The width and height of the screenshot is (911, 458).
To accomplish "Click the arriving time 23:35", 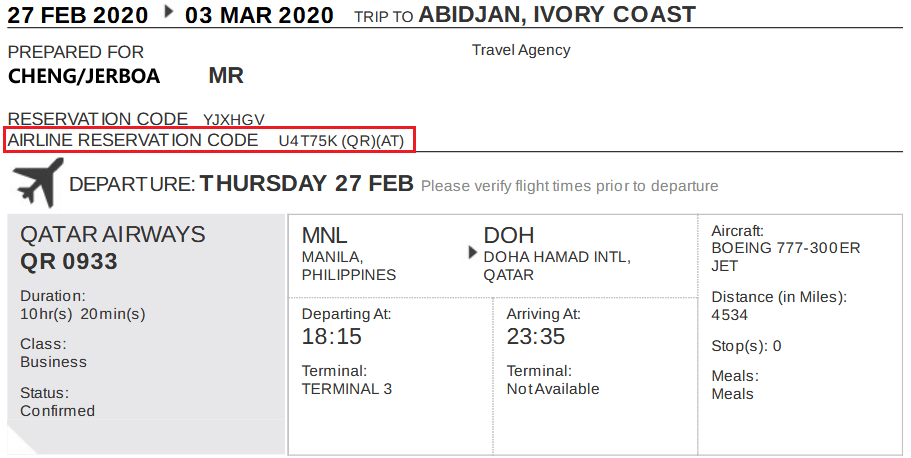I will [536, 337].
